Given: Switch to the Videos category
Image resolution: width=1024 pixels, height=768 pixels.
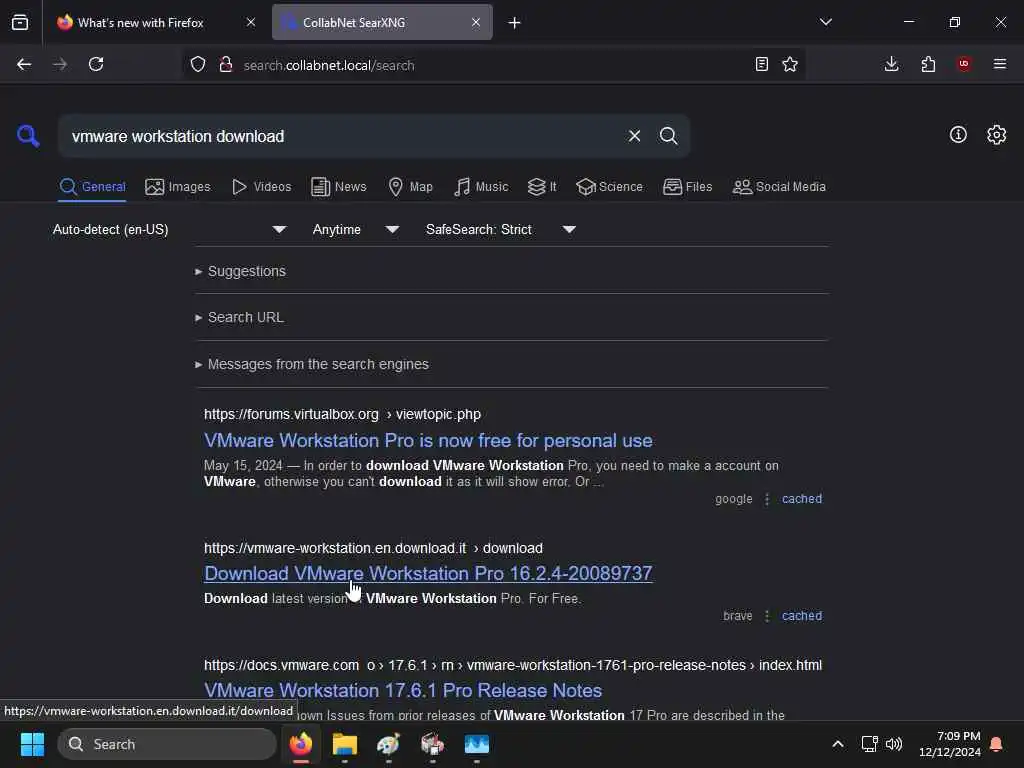Looking at the screenshot, I should [261, 187].
